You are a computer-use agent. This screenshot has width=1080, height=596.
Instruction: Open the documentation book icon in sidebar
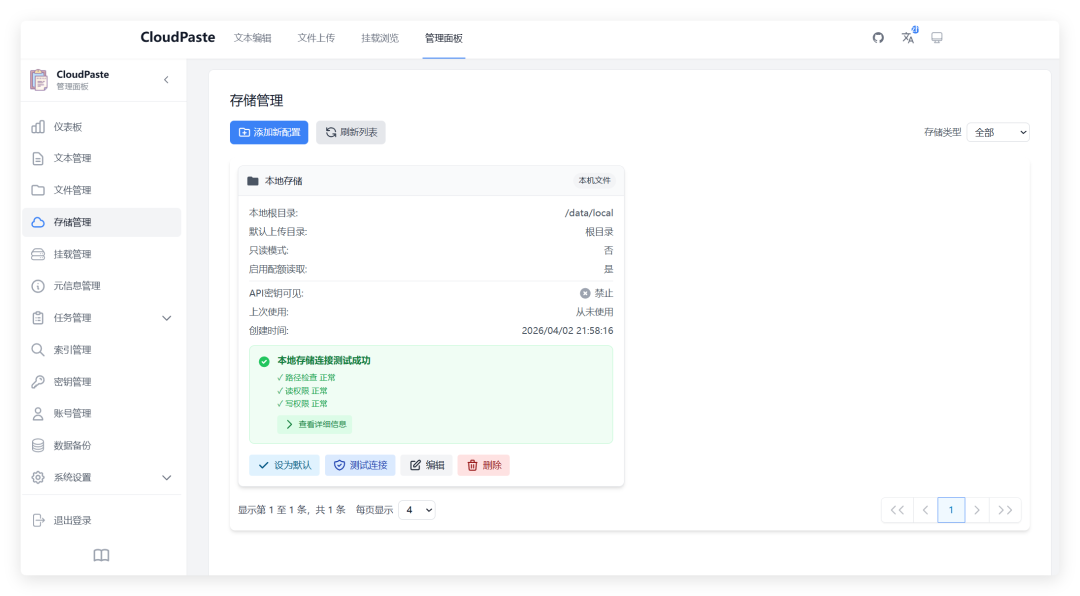pyautogui.click(x=101, y=555)
